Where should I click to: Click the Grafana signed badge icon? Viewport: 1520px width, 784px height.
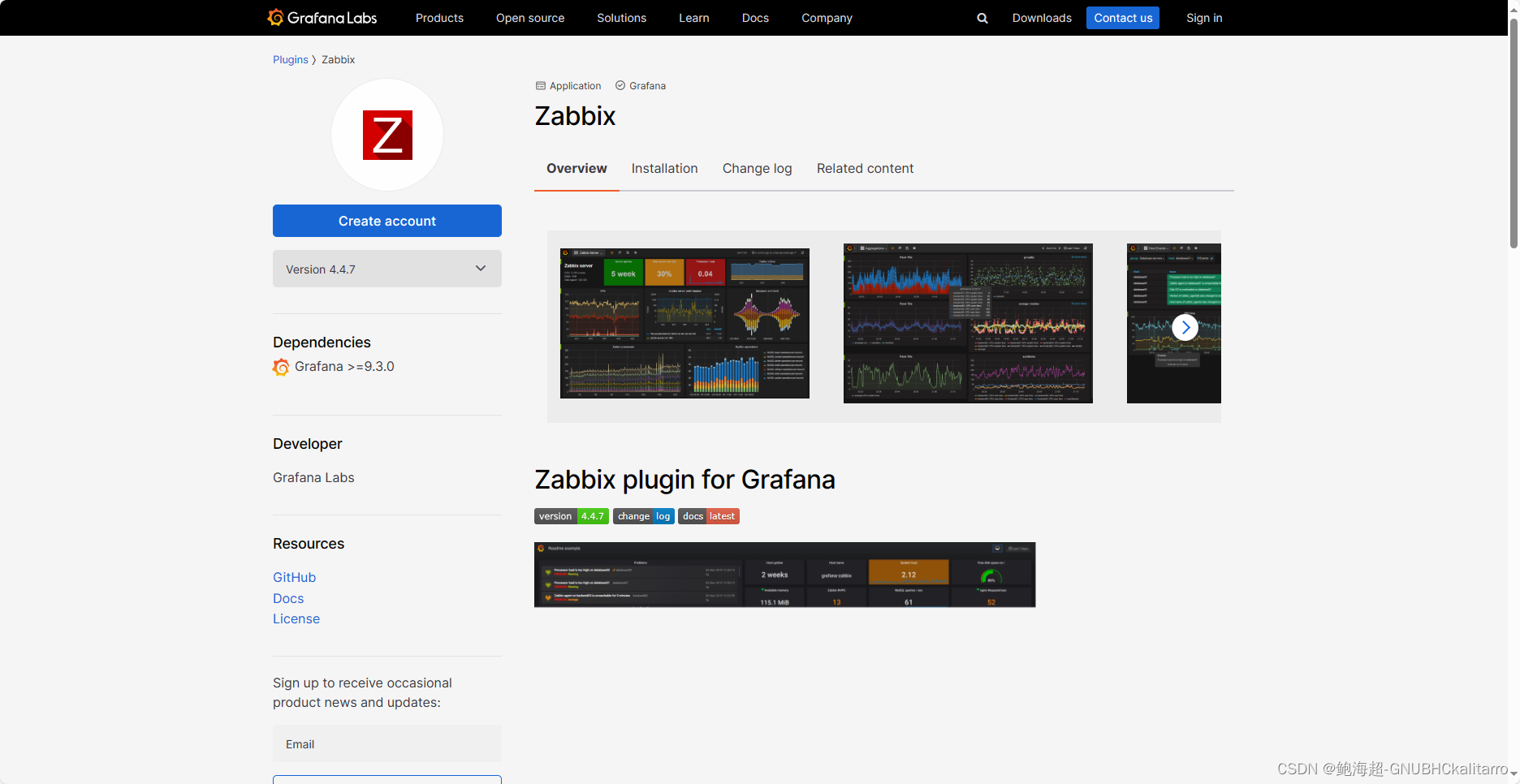click(620, 86)
